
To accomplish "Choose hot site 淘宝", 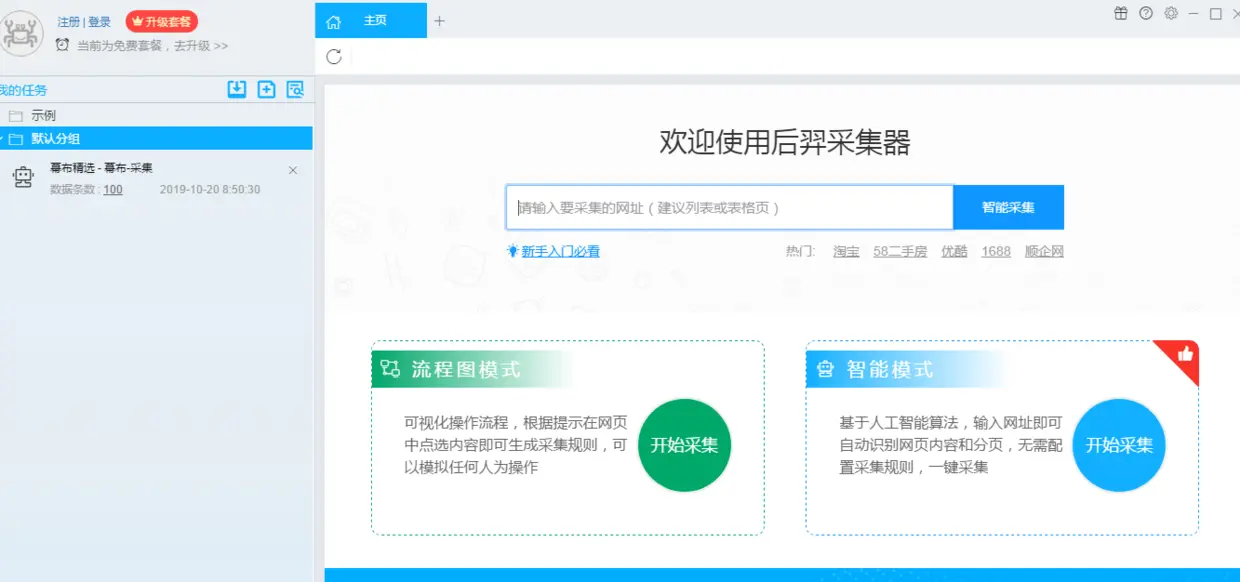I will pyautogui.click(x=846, y=251).
